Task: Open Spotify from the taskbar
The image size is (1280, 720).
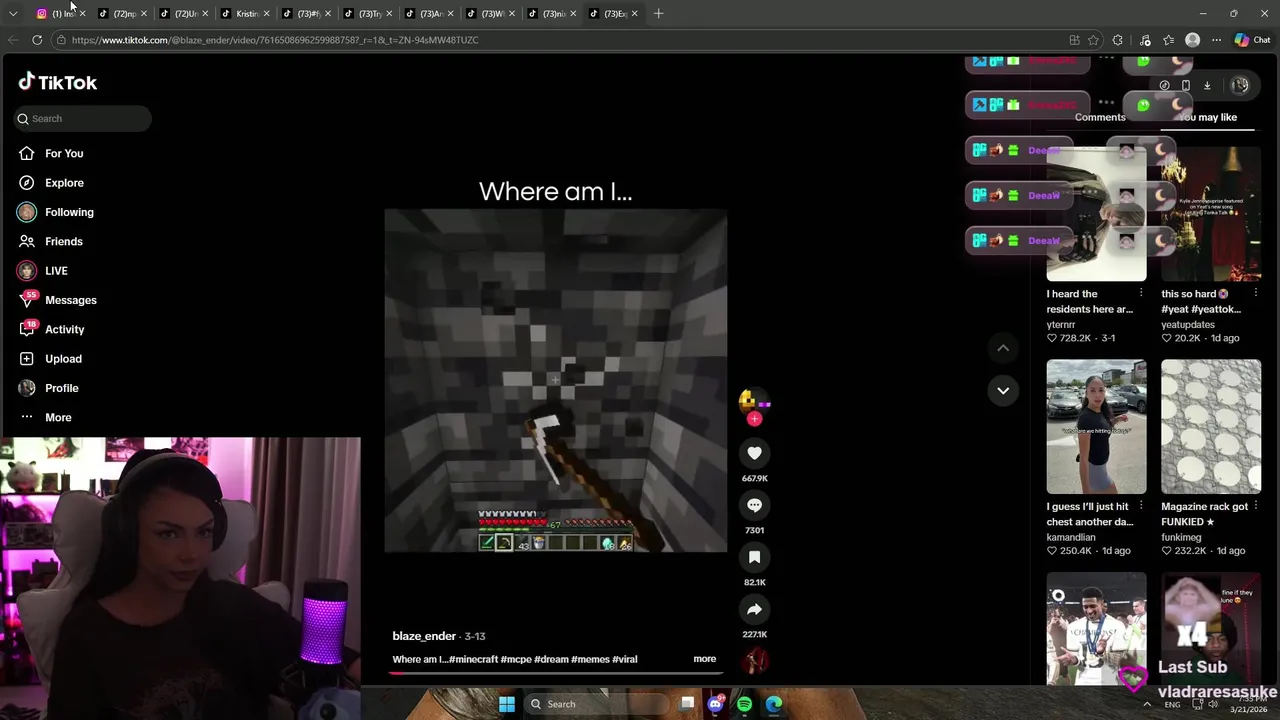Action: click(x=744, y=704)
